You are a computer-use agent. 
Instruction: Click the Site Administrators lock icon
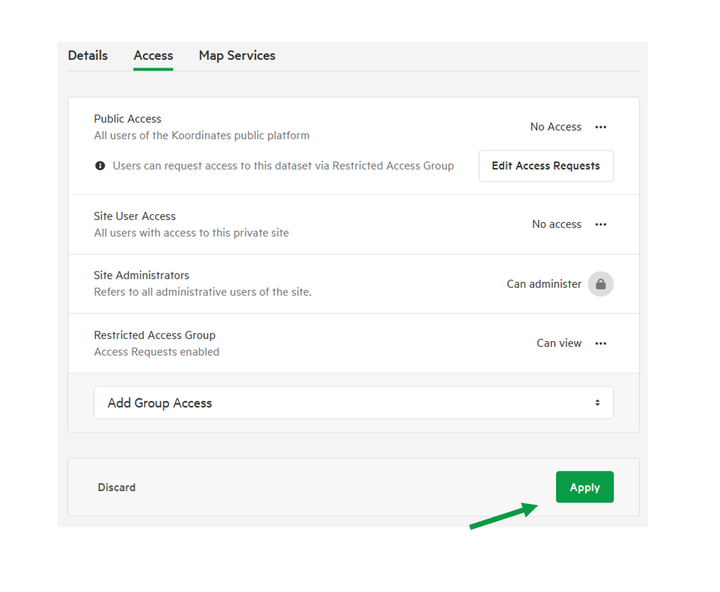pyautogui.click(x=601, y=284)
